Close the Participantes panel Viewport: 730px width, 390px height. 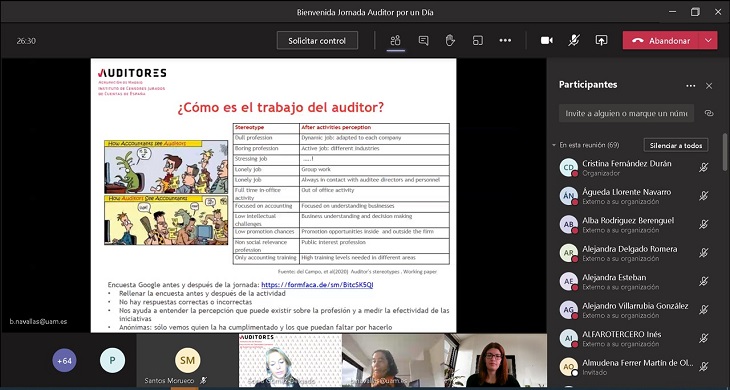pos(709,86)
